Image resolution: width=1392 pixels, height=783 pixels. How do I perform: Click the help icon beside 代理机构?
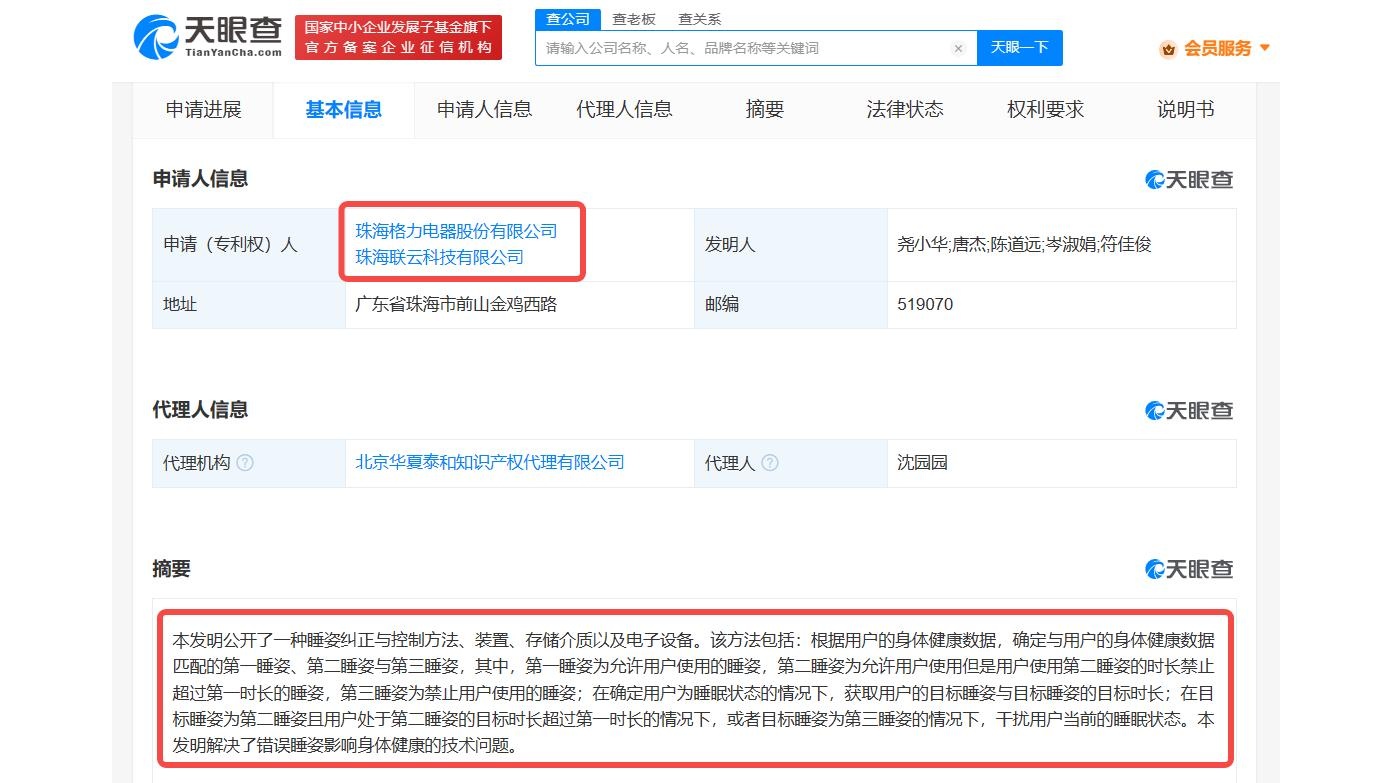click(x=246, y=463)
